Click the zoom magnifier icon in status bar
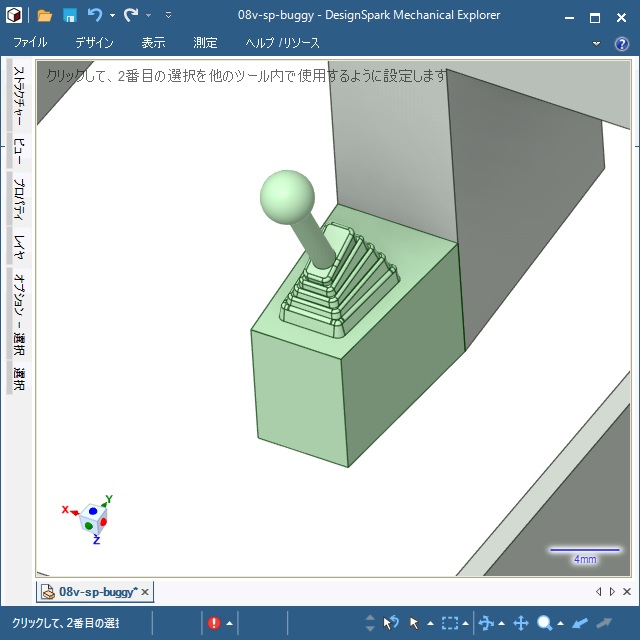640x640 pixels. (x=545, y=623)
